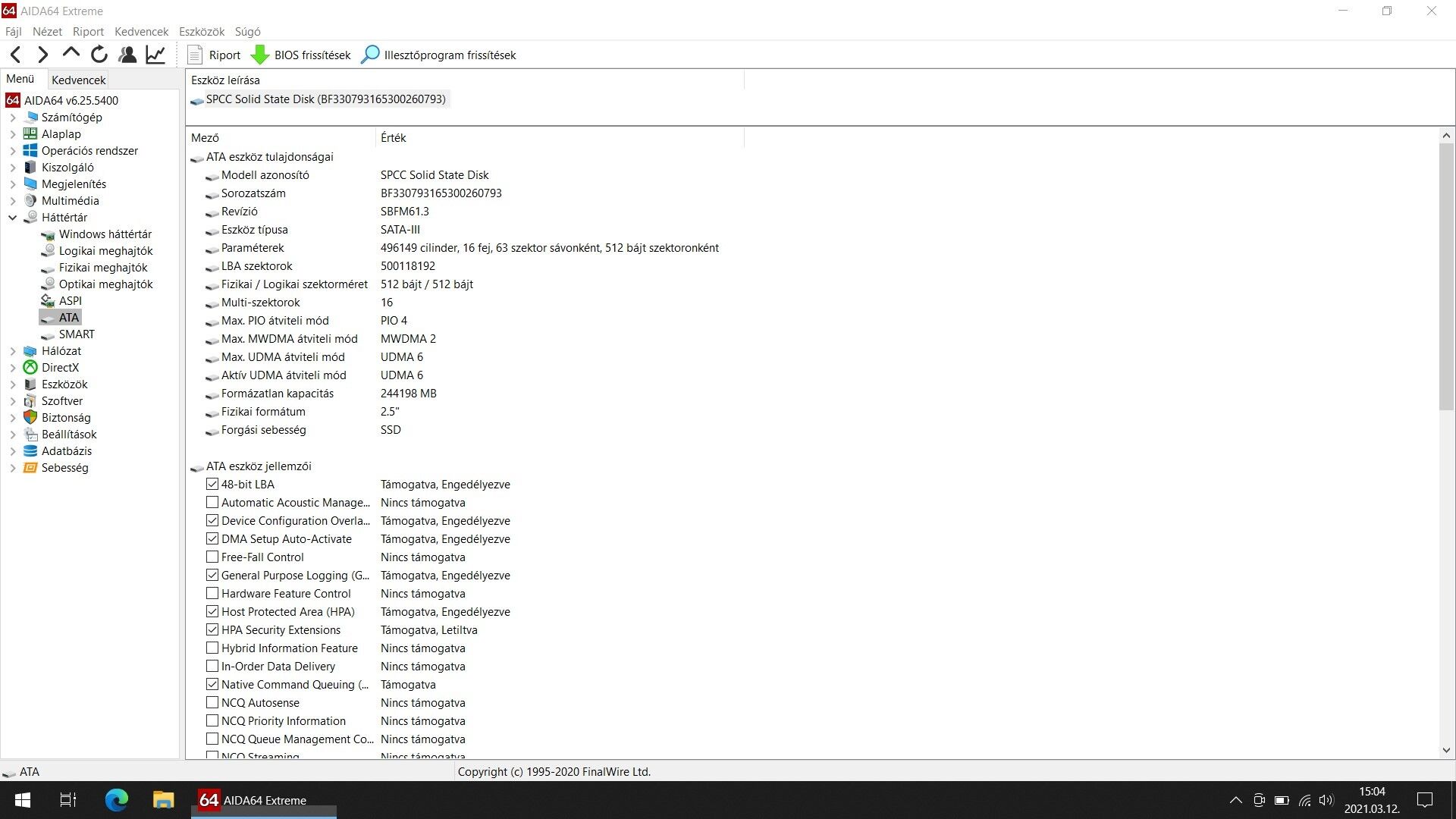The height and width of the screenshot is (819, 1456).
Task: Switch to the Kedvencek tab
Action: (x=78, y=80)
